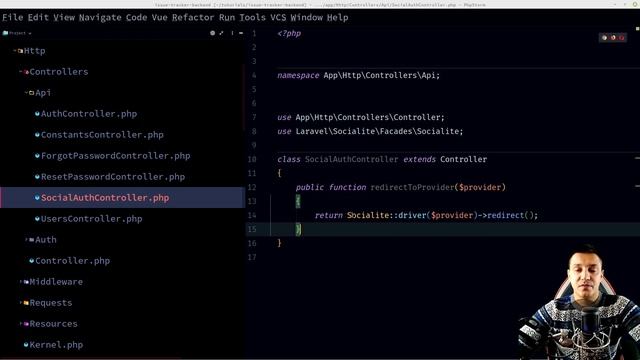Screen dimensions: 640x360
Task: Collapse the Http folder arrow
Action: pos(15,51)
